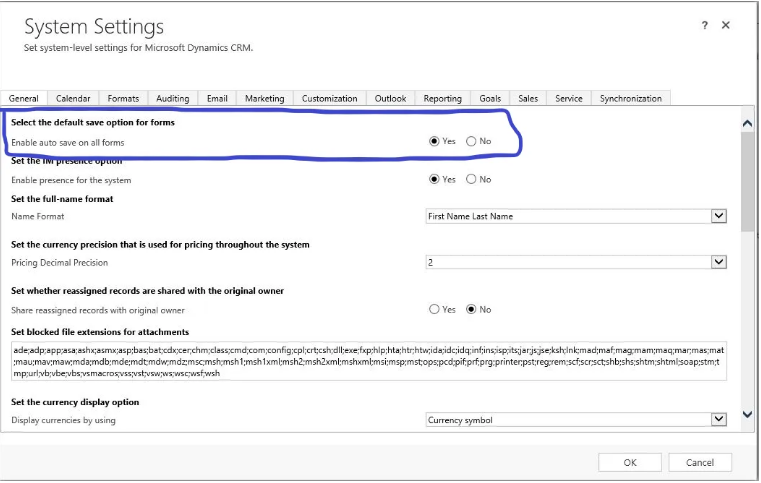This screenshot has width=761, height=483.
Task: Select Yes for auto save on all forms
Action: (x=434, y=141)
